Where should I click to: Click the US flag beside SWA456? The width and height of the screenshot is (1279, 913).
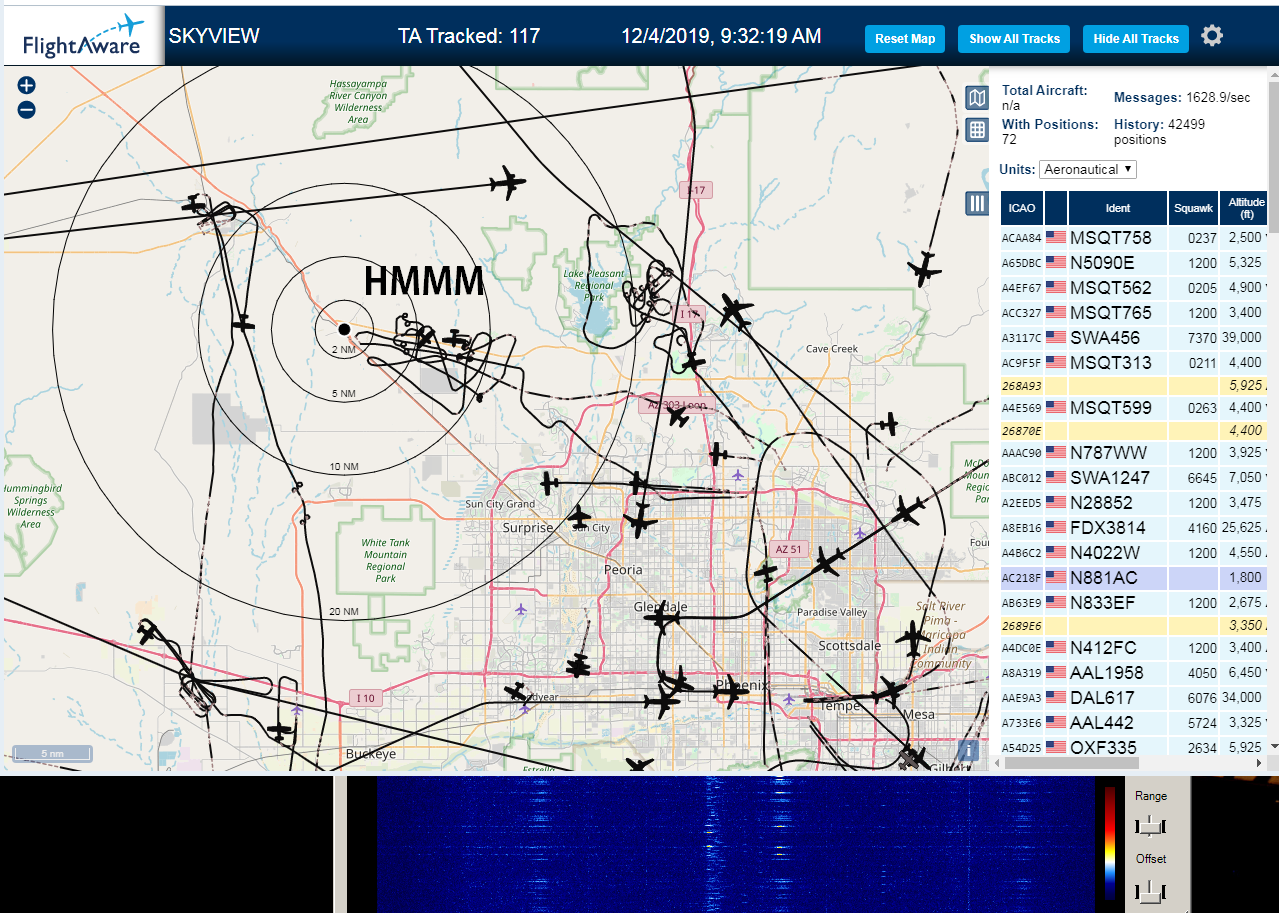(1056, 338)
